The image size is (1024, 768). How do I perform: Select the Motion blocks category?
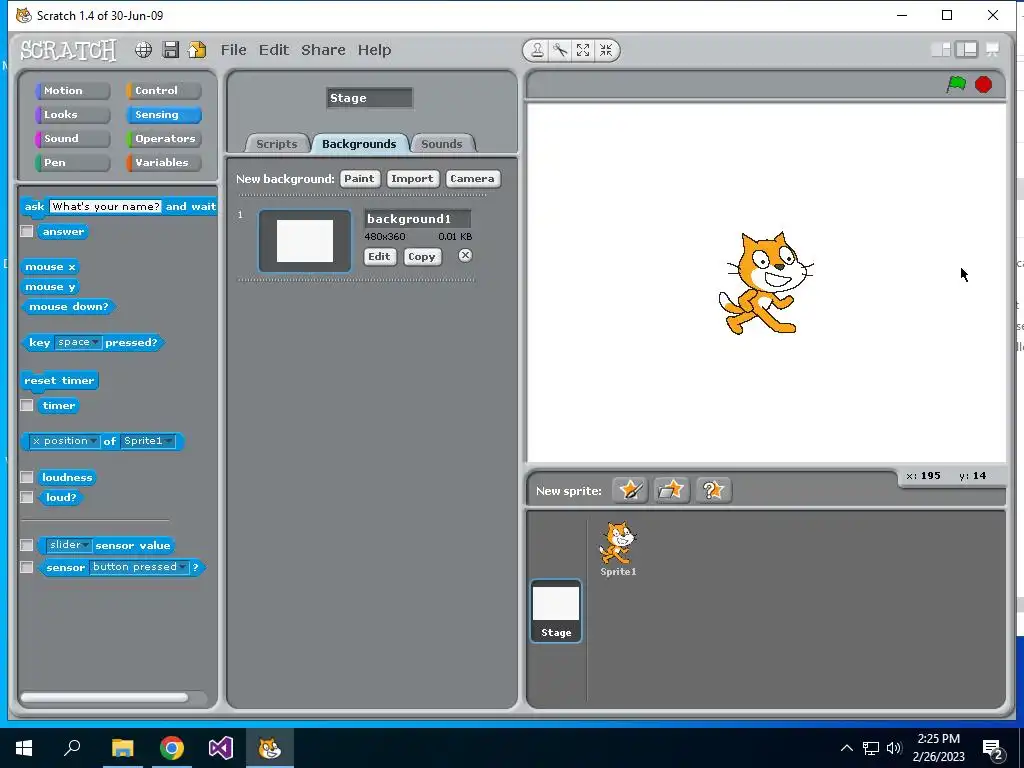click(72, 91)
